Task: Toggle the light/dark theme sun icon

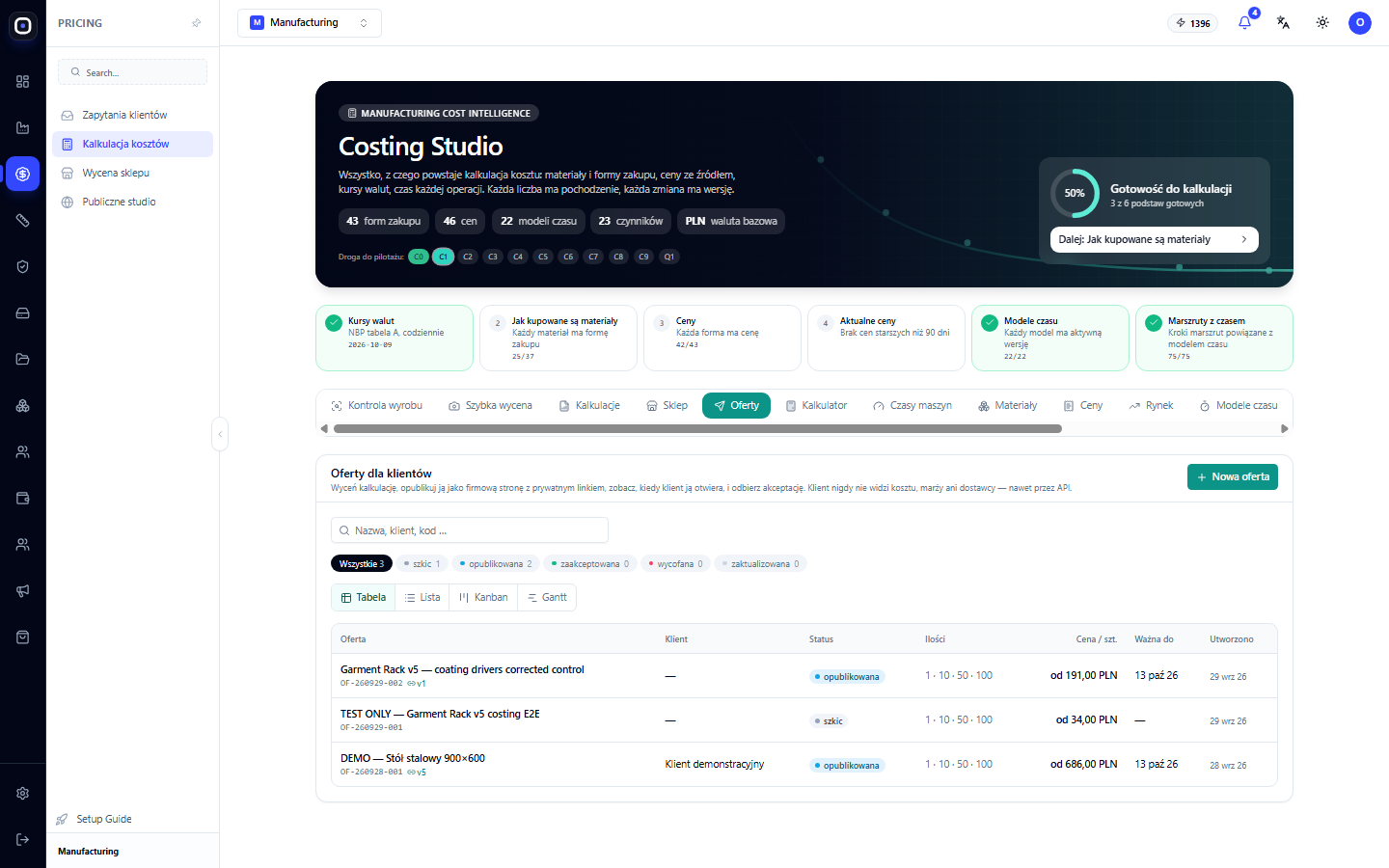Action: (x=1322, y=23)
